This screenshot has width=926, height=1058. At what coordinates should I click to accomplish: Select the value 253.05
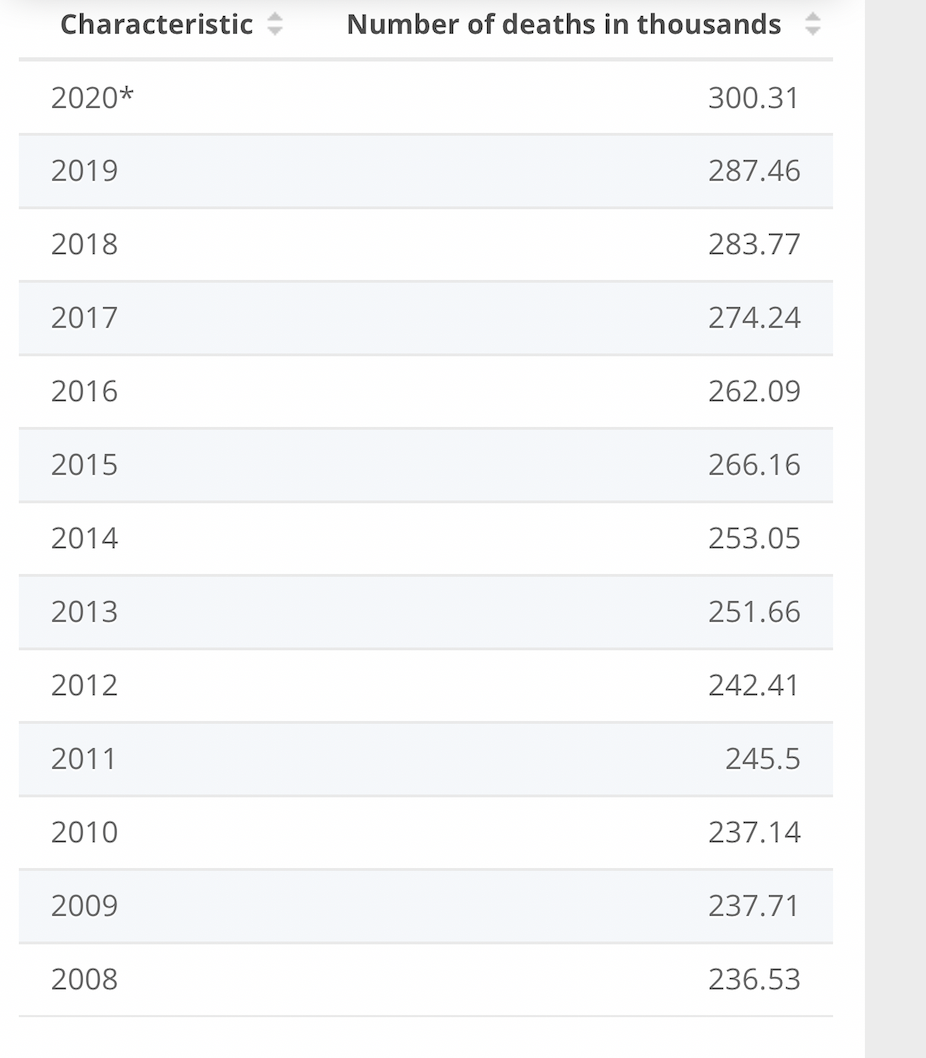click(x=754, y=538)
